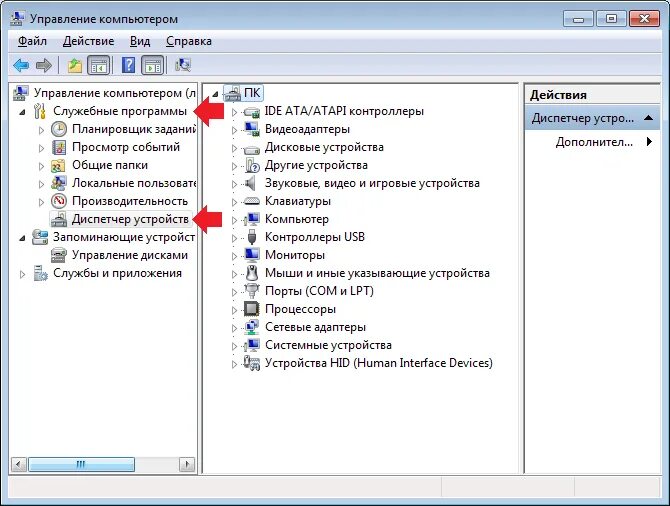Click the Контроллеры USB plug icon
Viewport: 670px width, 506px height.
click(252, 237)
